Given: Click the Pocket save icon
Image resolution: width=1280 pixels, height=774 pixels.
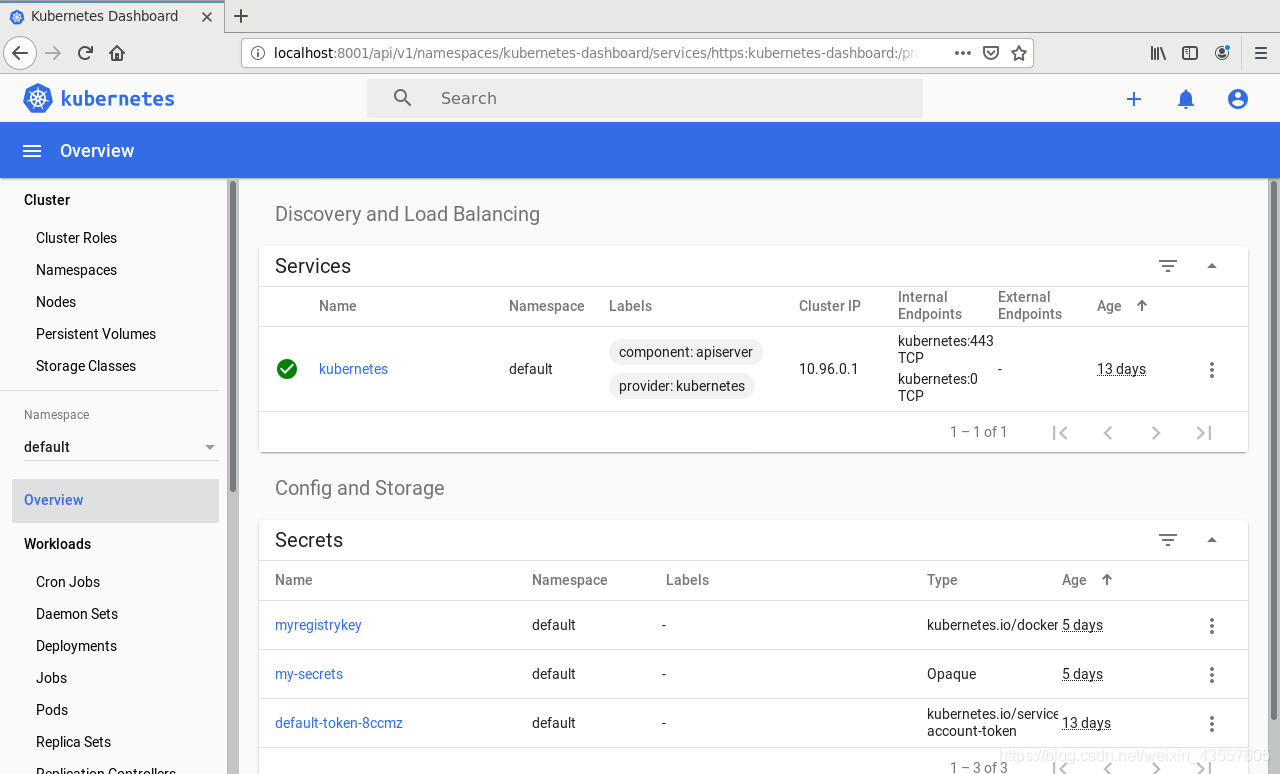Looking at the screenshot, I should point(991,53).
